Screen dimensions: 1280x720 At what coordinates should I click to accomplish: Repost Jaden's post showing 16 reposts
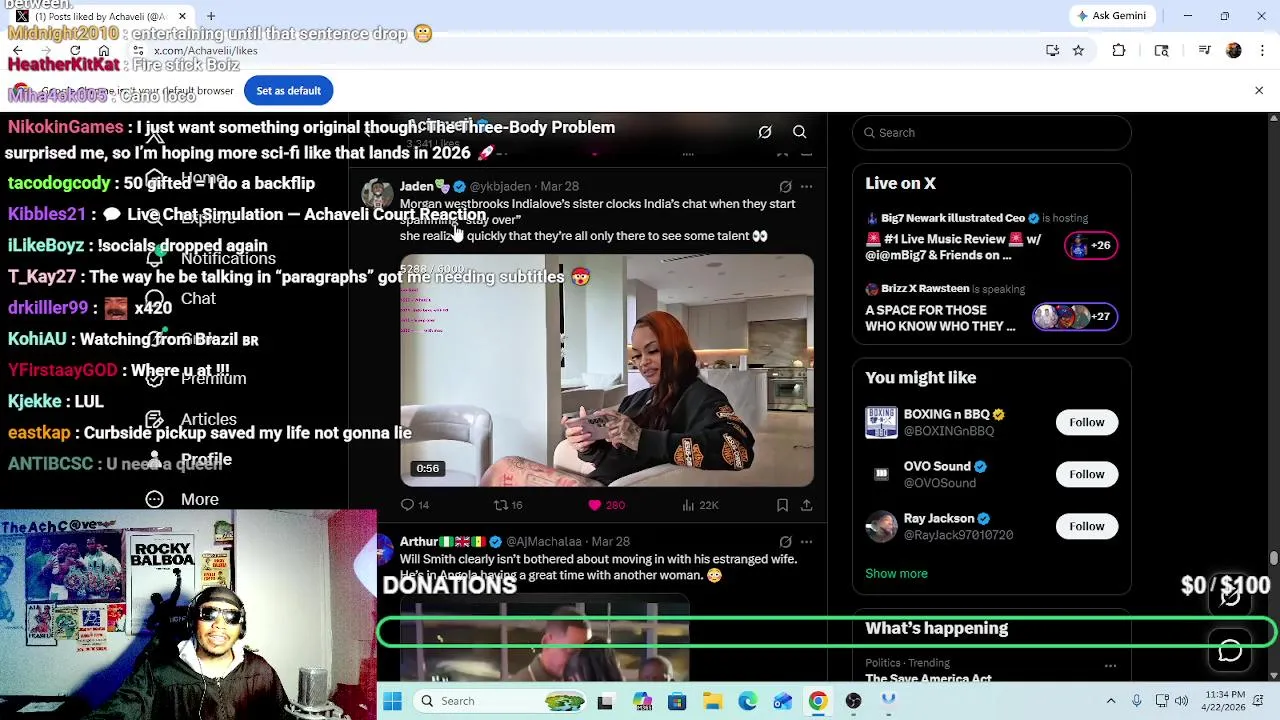coord(508,505)
